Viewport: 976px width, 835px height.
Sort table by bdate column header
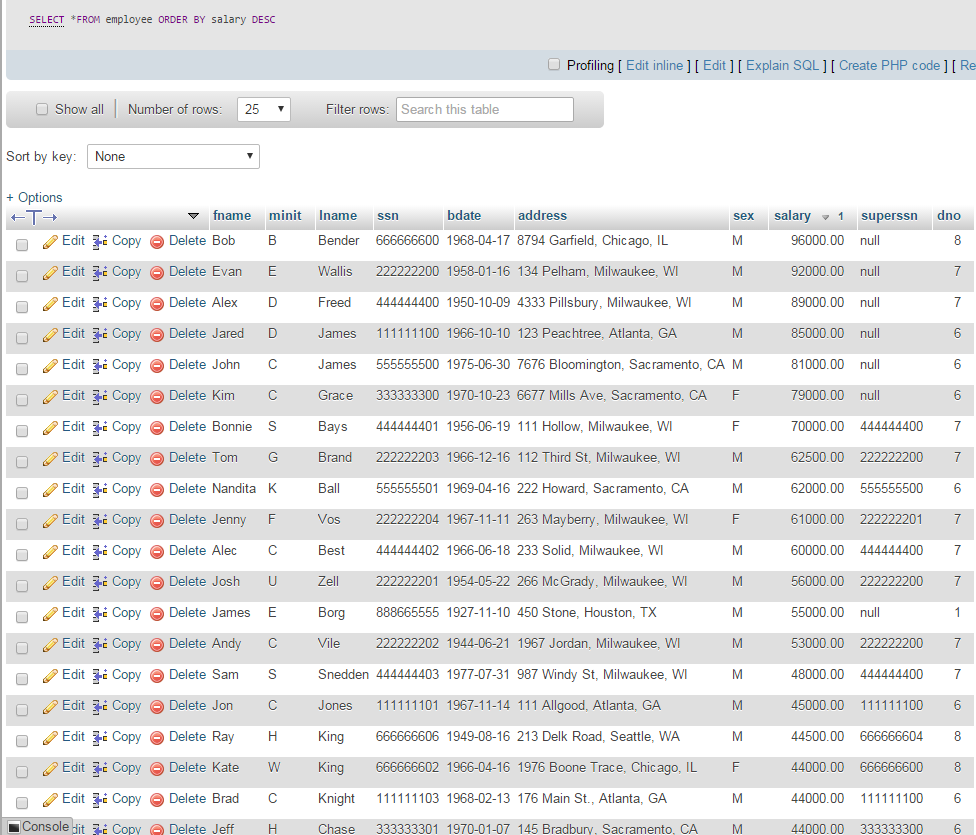click(464, 215)
